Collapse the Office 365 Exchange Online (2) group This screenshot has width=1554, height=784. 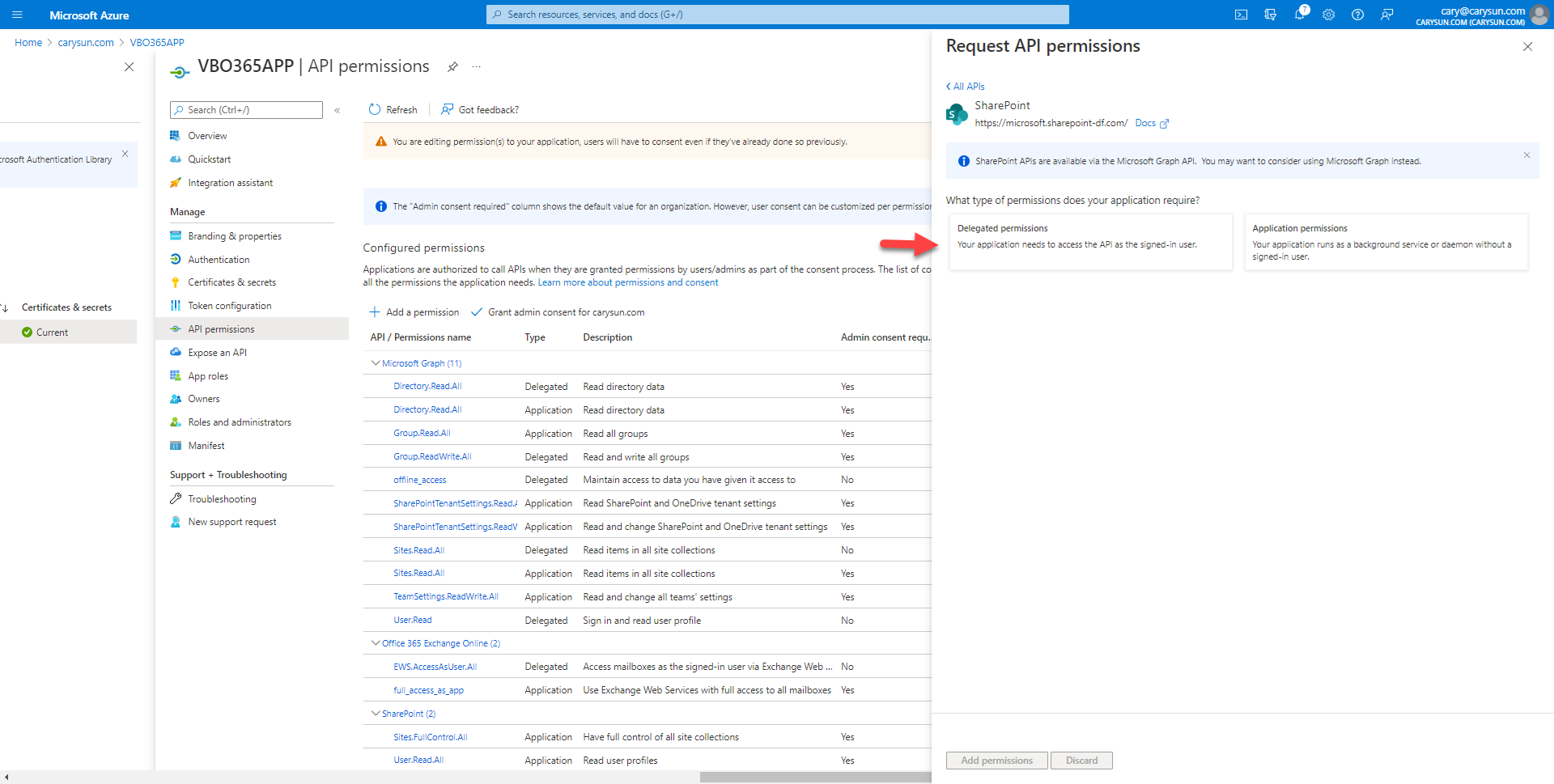click(375, 643)
